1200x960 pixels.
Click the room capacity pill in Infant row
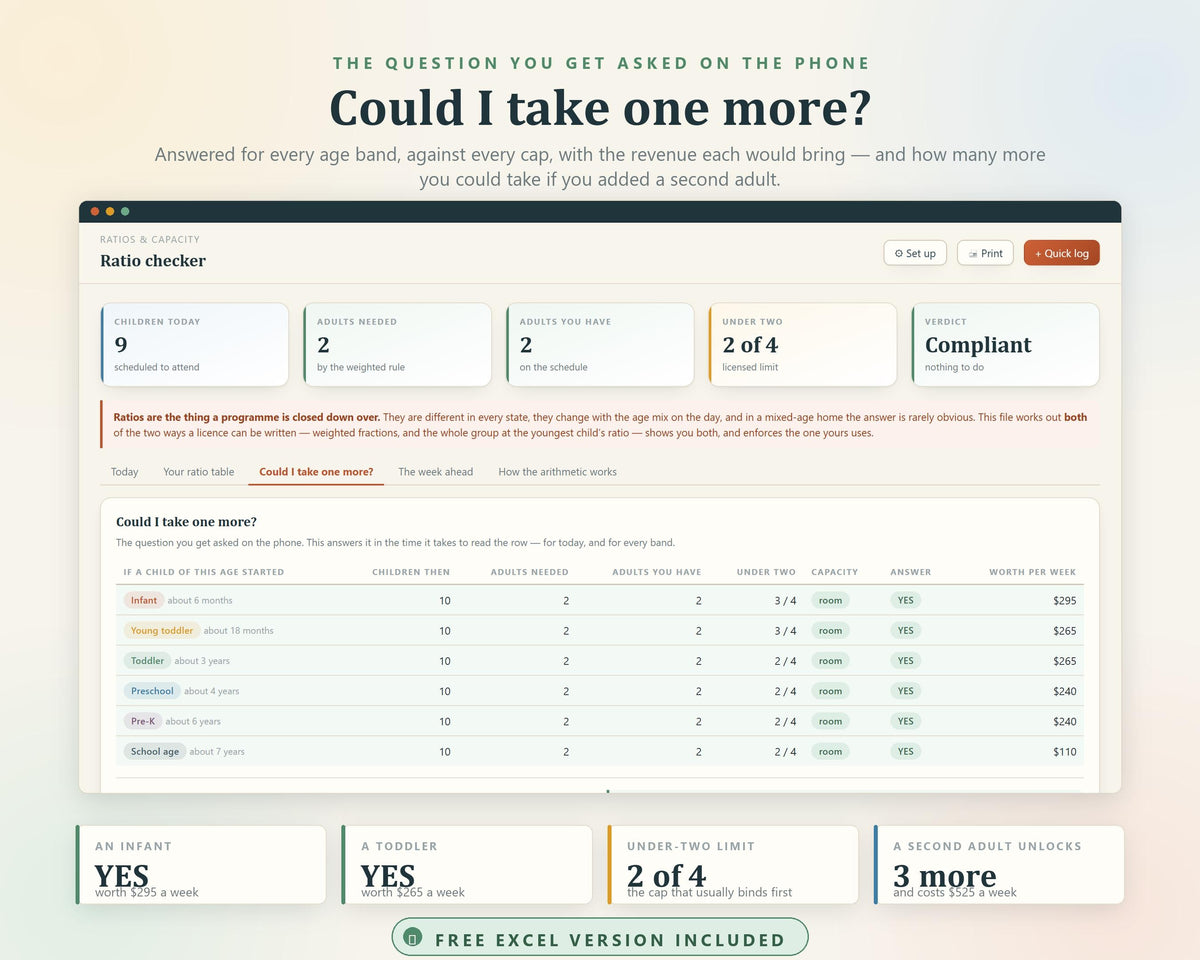pyautogui.click(x=830, y=600)
